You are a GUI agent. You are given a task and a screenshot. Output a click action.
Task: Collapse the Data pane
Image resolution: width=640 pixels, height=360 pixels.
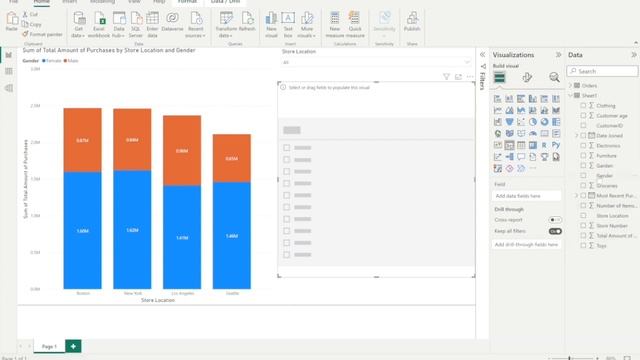point(633,55)
